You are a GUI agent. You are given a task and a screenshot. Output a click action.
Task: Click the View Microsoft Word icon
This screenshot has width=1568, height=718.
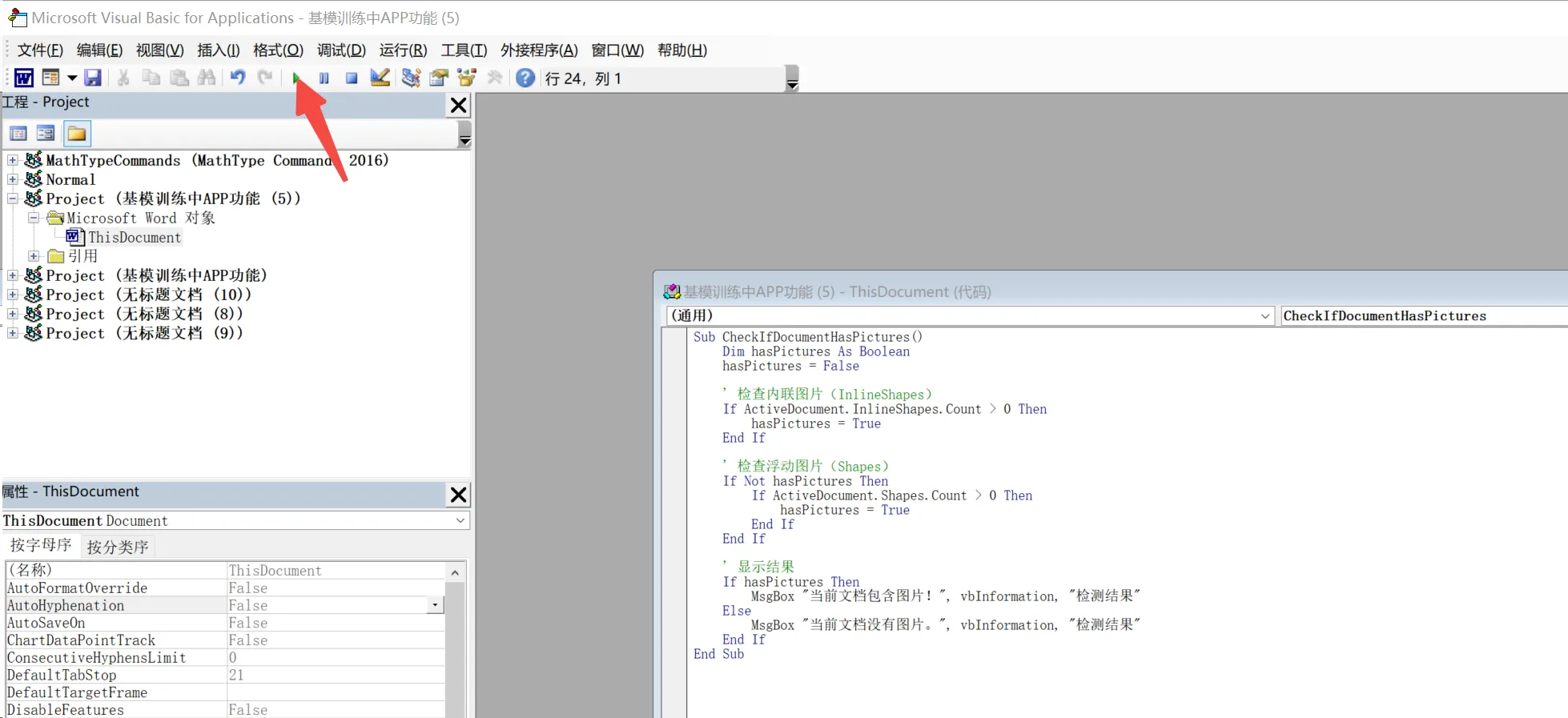pyautogui.click(x=24, y=78)
